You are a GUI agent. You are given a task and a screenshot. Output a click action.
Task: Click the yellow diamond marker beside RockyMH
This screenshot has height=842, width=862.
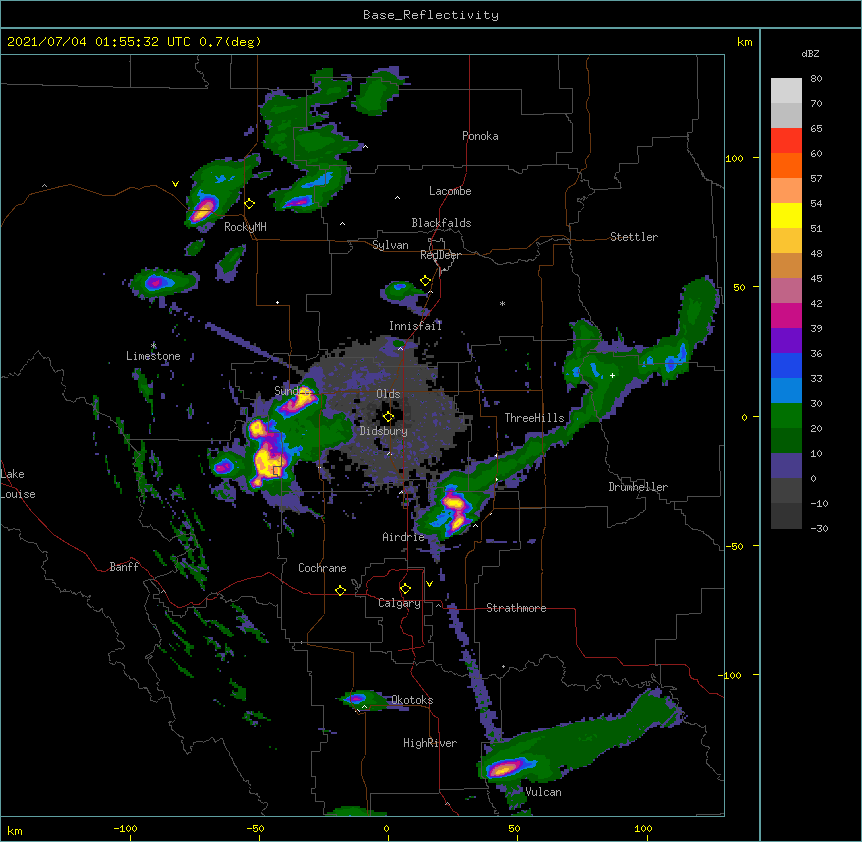pos(250,204)
